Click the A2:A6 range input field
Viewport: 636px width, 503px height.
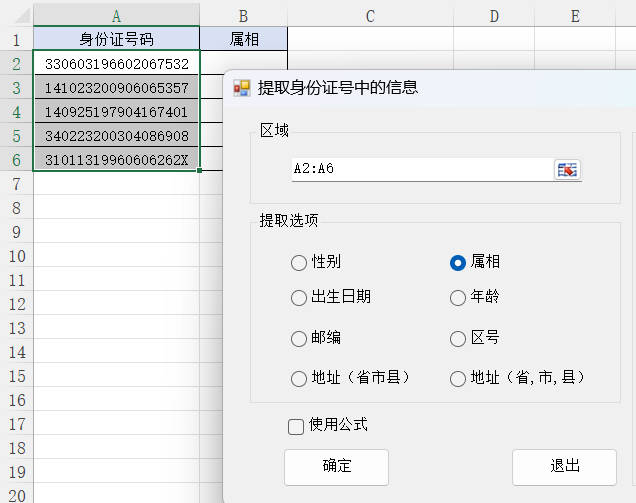tap(420, 169)
